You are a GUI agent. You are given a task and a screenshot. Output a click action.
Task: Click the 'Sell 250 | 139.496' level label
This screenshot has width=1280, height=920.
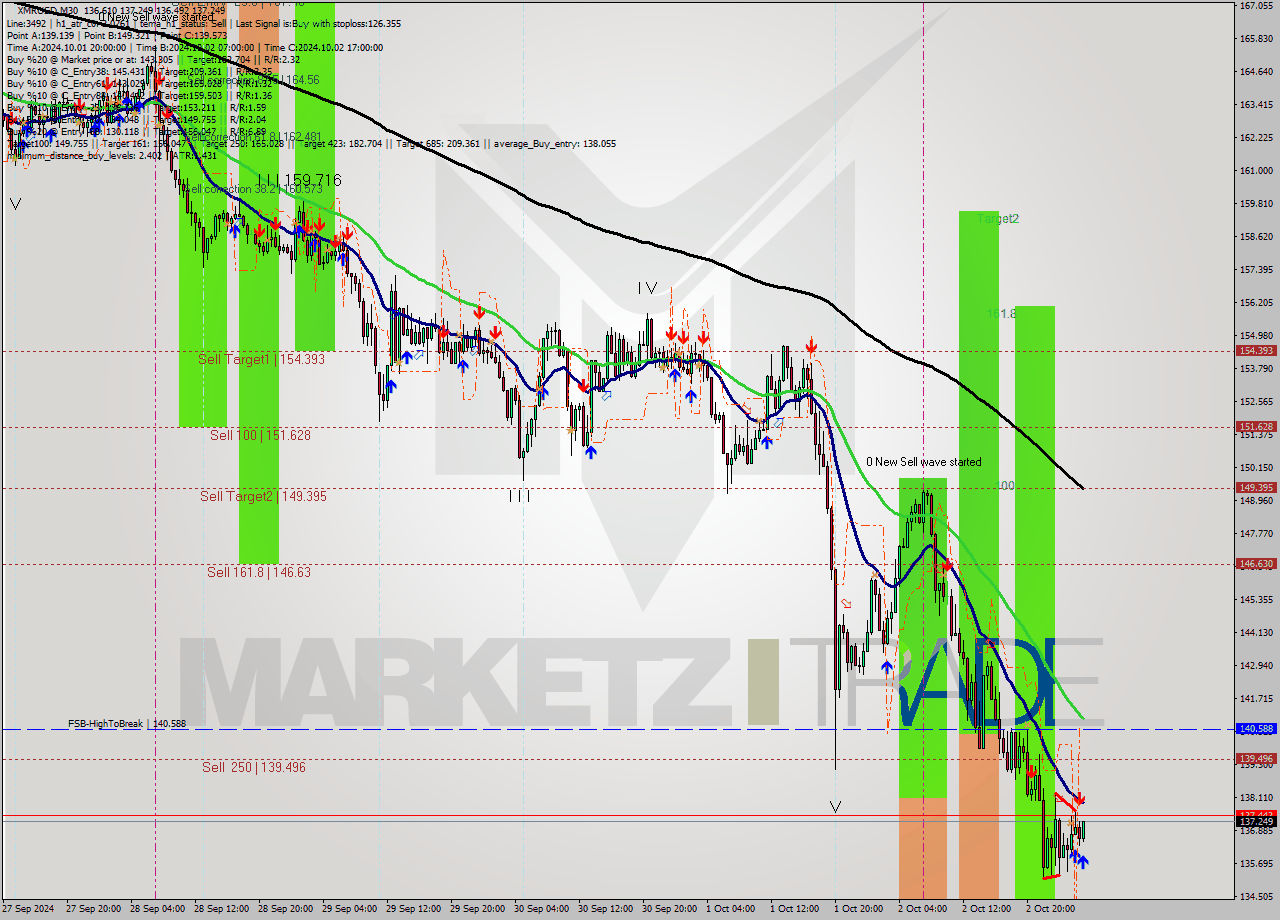254,767
